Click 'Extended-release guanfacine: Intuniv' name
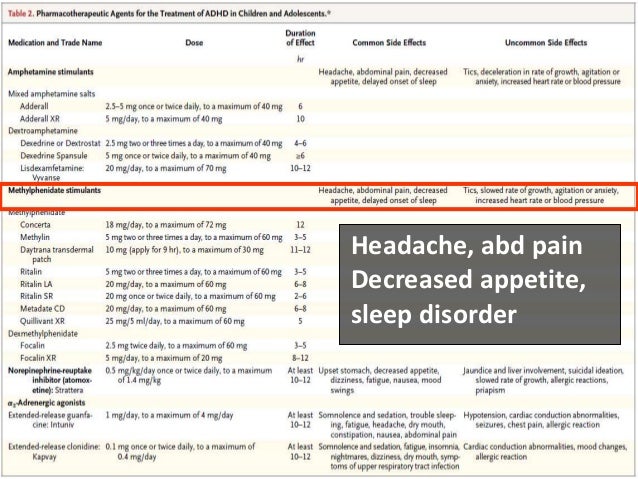Image resolution: width=638 pixels, height=479 pixels. [50, 420]
